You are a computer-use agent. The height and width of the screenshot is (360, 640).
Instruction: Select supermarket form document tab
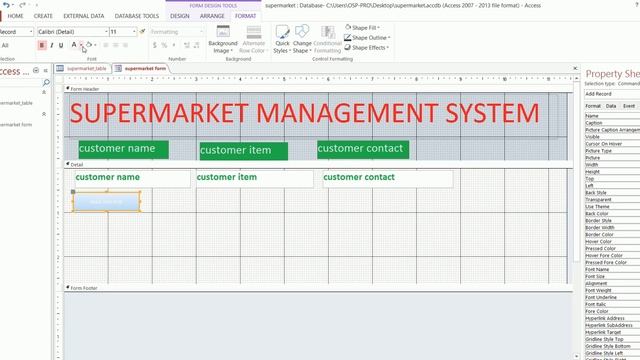(141, 69)
